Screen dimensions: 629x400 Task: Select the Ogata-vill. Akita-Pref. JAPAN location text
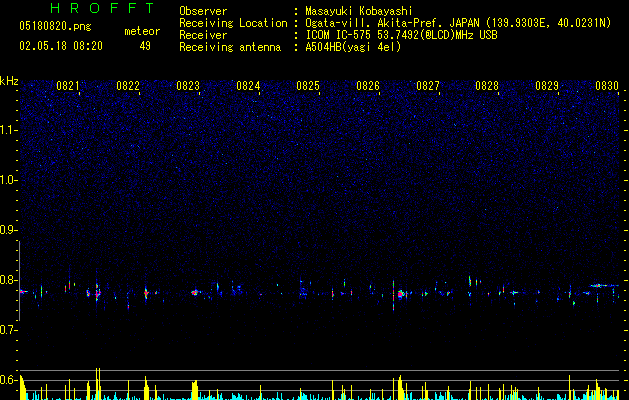coord(458,23)
